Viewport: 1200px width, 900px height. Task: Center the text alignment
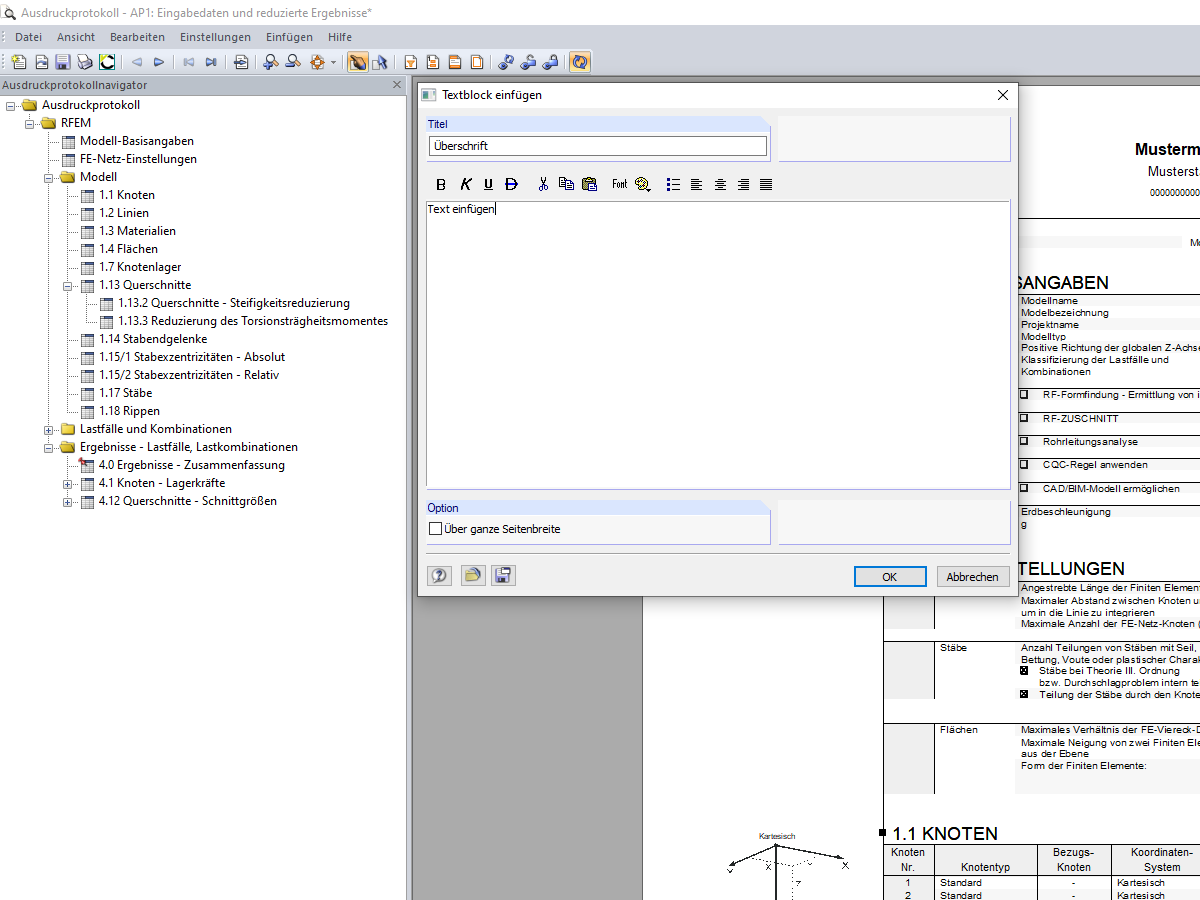pos(720,184)
